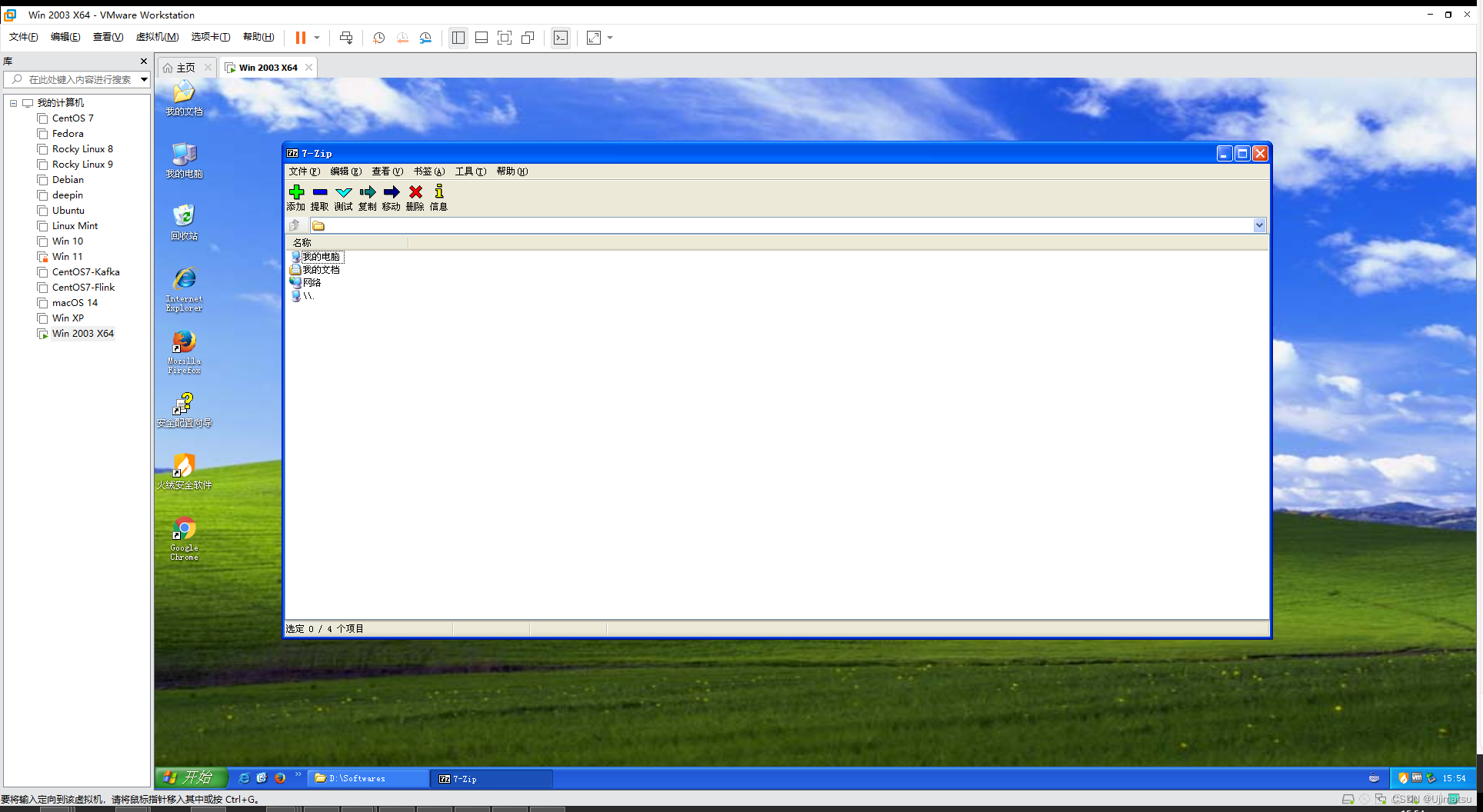Select 我的电脑 in 7-Zip file list
This screenshot has height=812, width=1483.
tap(316, 257)
